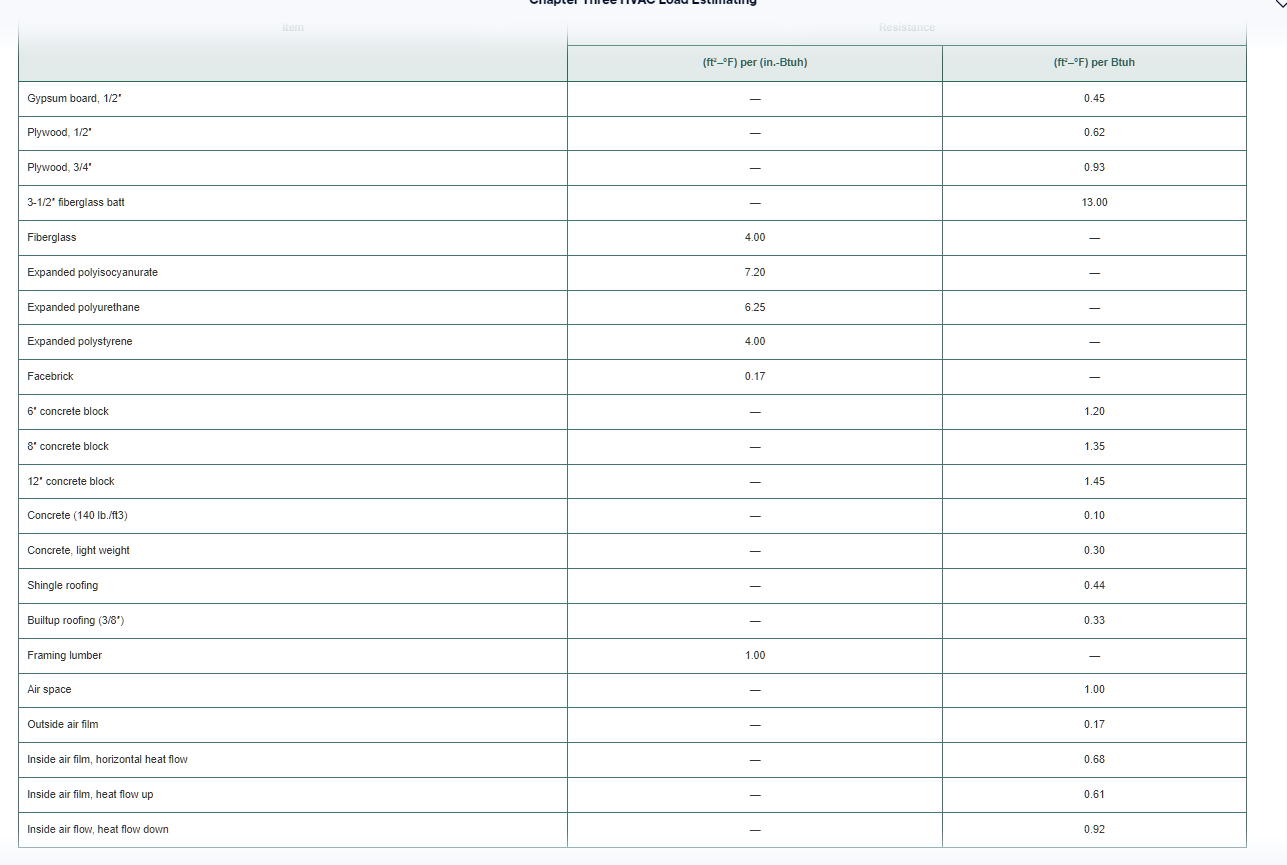Click the 1.00 value for Framing lumber

pos(755,655)
